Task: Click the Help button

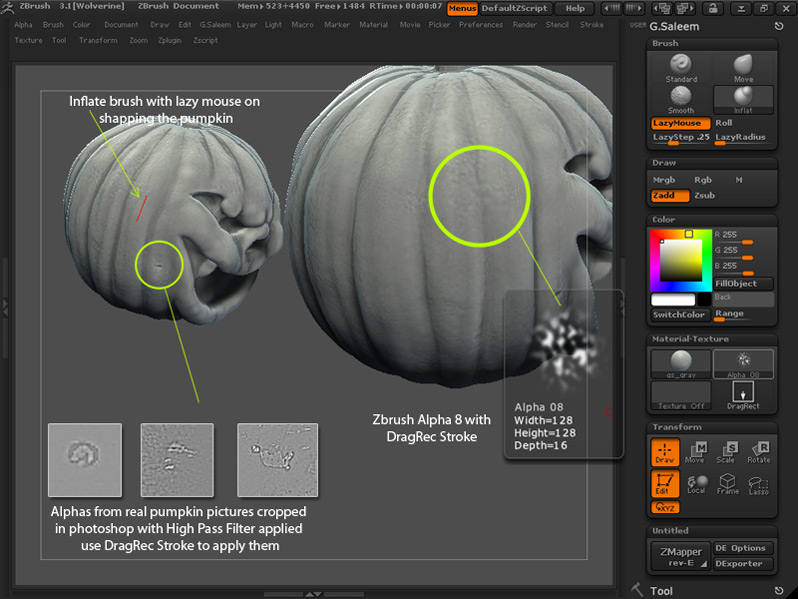Action: tap(575, 8)
